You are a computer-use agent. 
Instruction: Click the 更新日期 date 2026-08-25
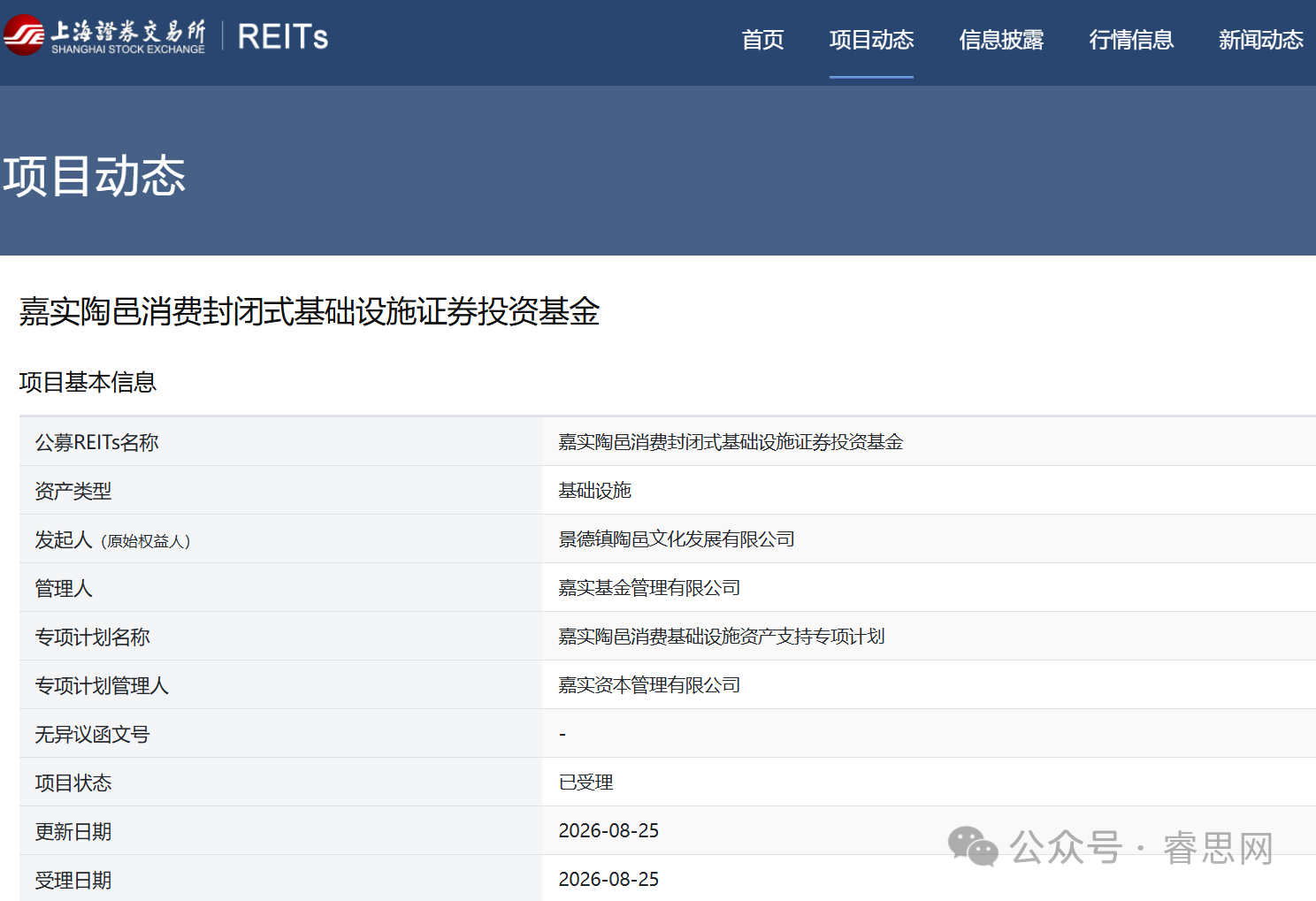(608, 831)
